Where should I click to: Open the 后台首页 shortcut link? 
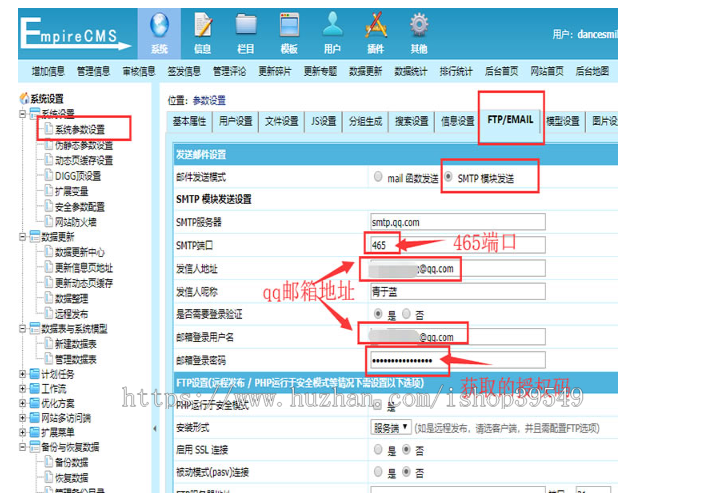[502, 71]
